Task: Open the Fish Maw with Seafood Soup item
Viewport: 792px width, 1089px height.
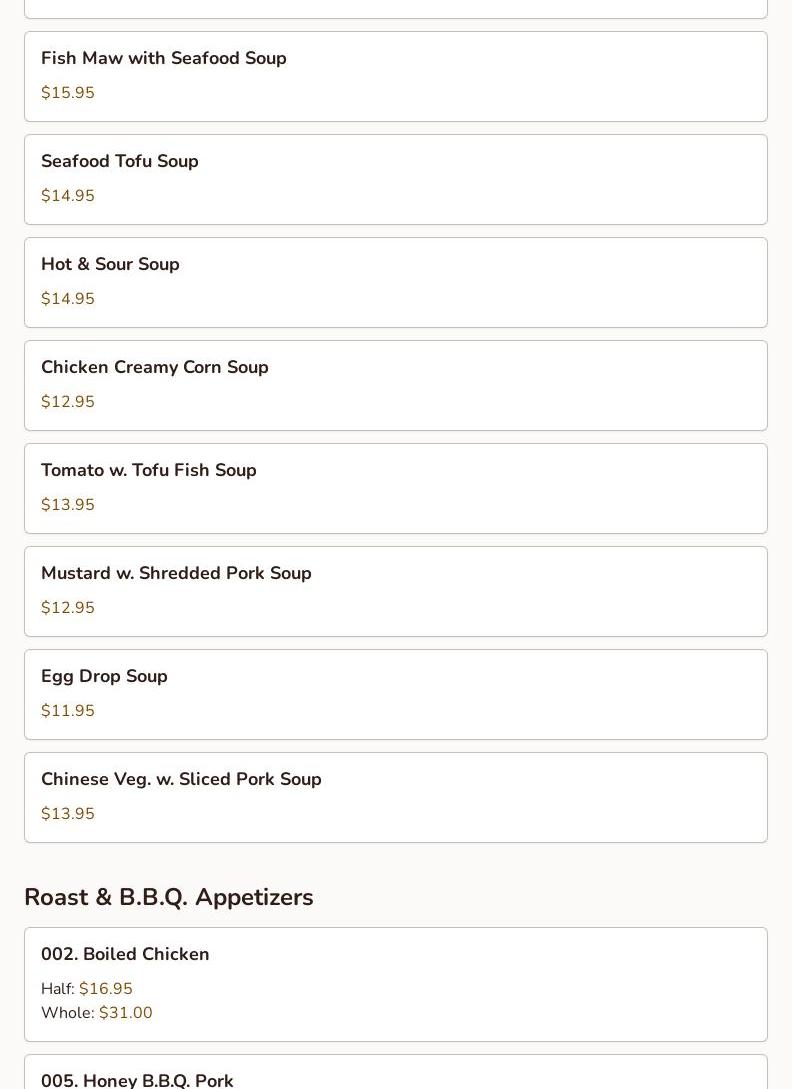Action: click(x=164, y=58)
